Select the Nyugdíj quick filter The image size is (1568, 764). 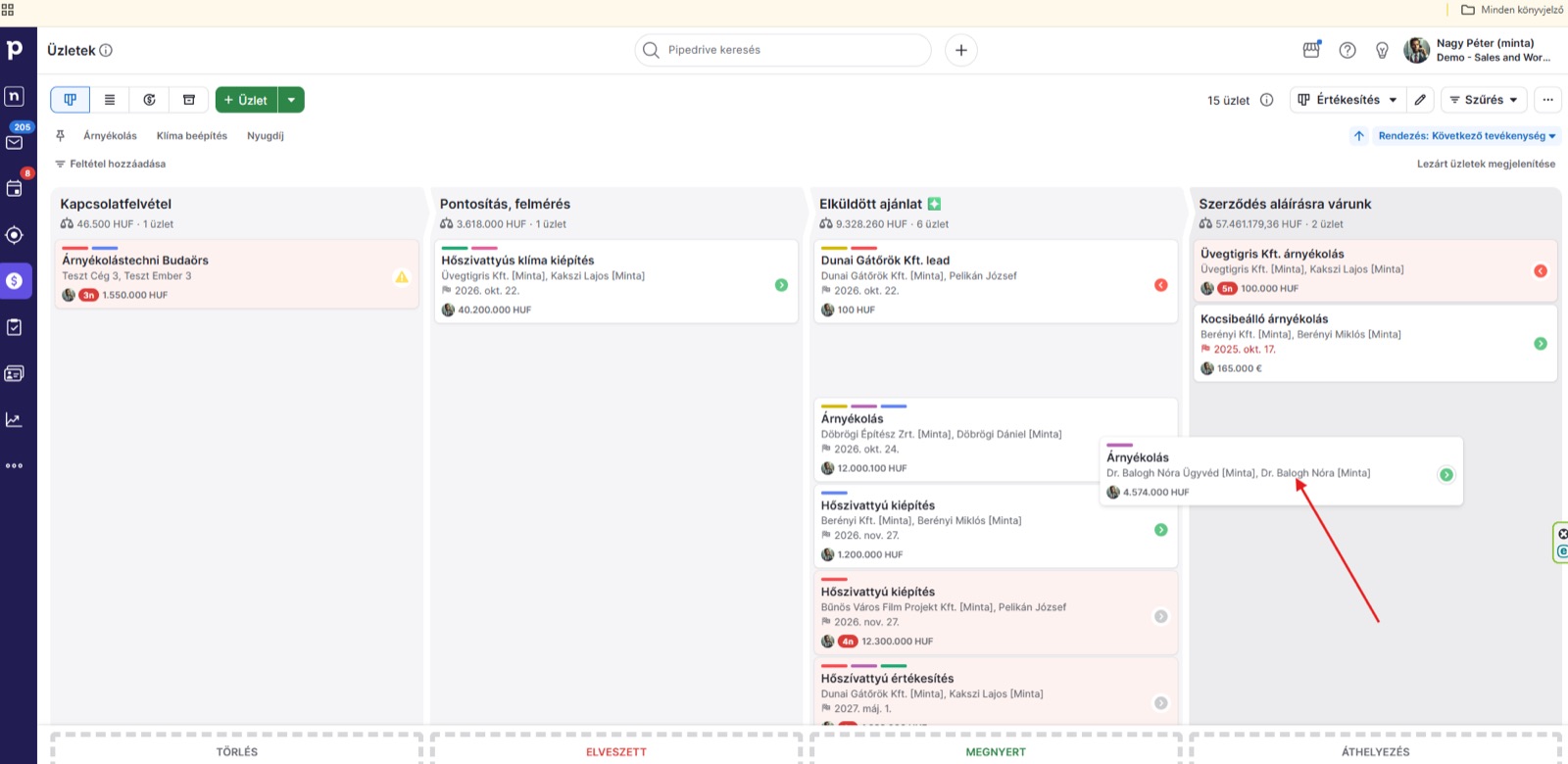pos(266,136)
